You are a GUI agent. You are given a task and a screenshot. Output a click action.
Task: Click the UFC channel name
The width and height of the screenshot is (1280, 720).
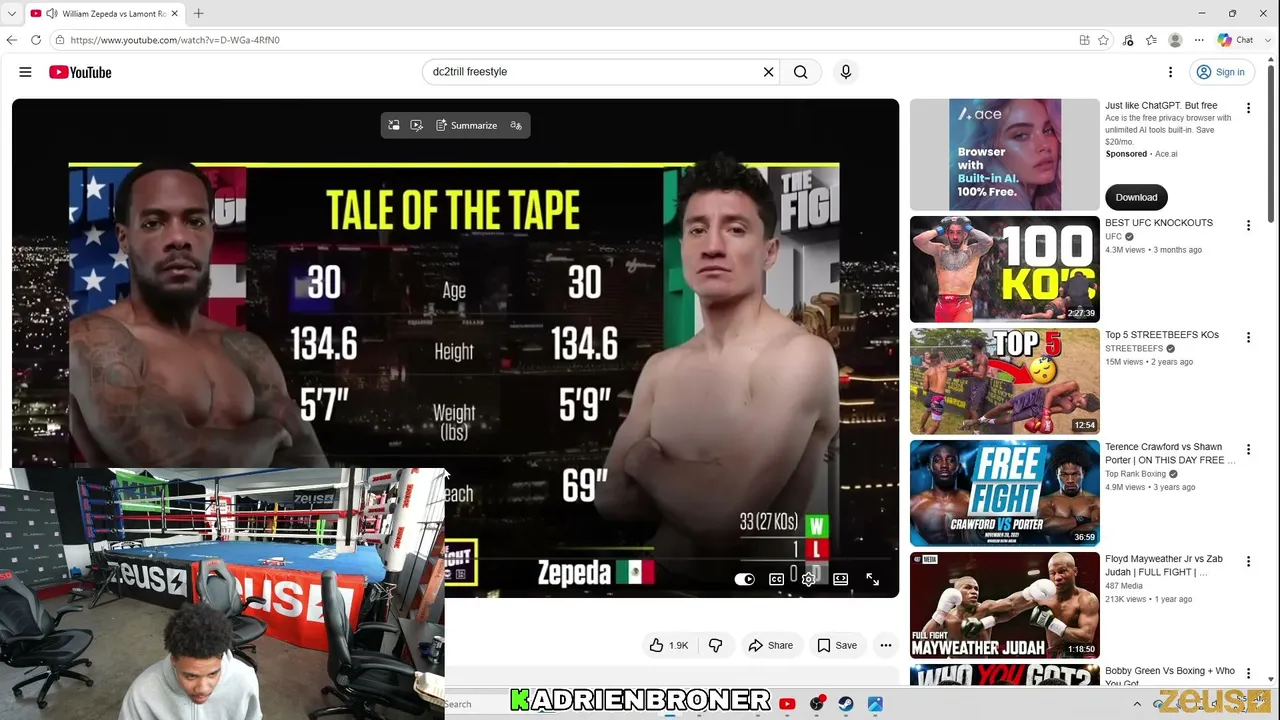point(1114,237)
